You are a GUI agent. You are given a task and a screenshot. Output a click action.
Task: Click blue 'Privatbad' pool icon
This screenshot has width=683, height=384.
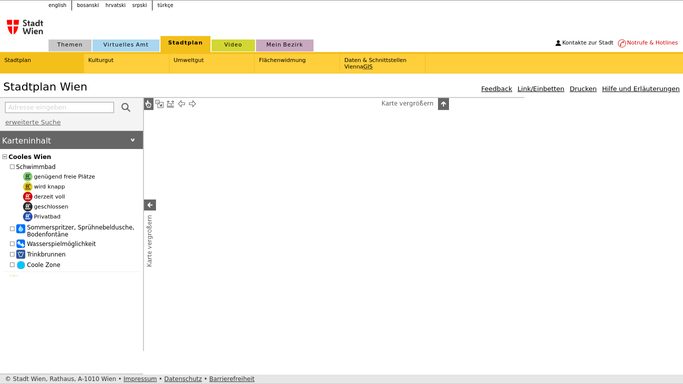[27, 216]
